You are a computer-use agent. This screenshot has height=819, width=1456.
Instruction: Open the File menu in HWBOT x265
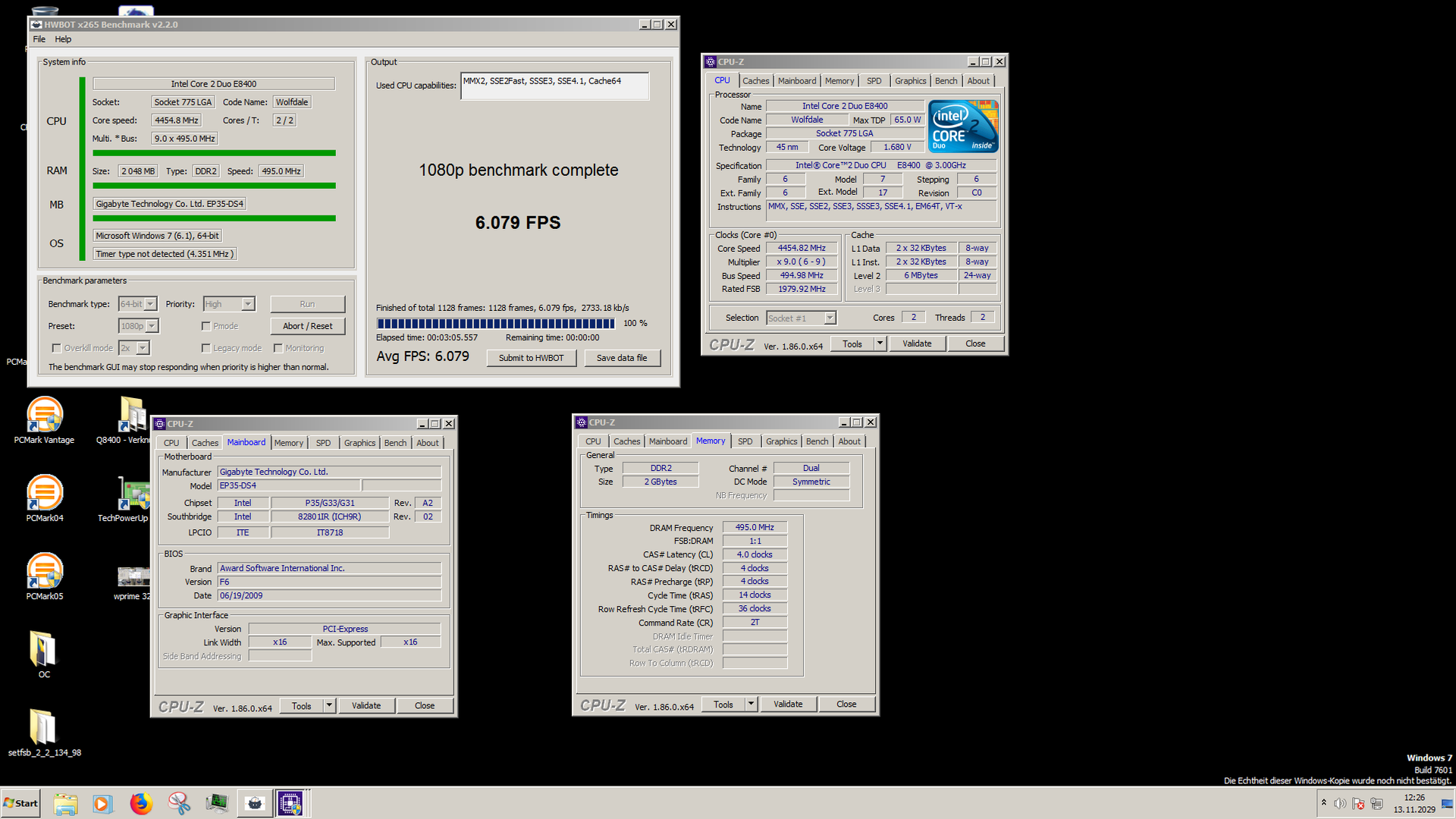click(x=39, y=39)
